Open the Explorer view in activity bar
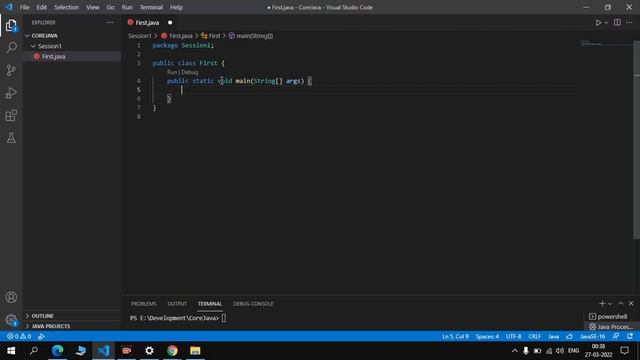The height and width of the screenshot is (360, 640). coord(11,26)
